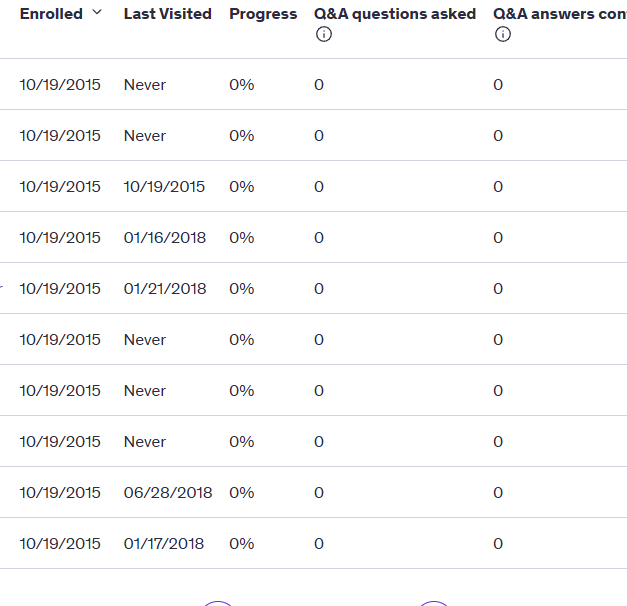This screenshot has width=627, height=606.
Task: Select the row last visited 06/28/2018
Action: tap(314, 492)
